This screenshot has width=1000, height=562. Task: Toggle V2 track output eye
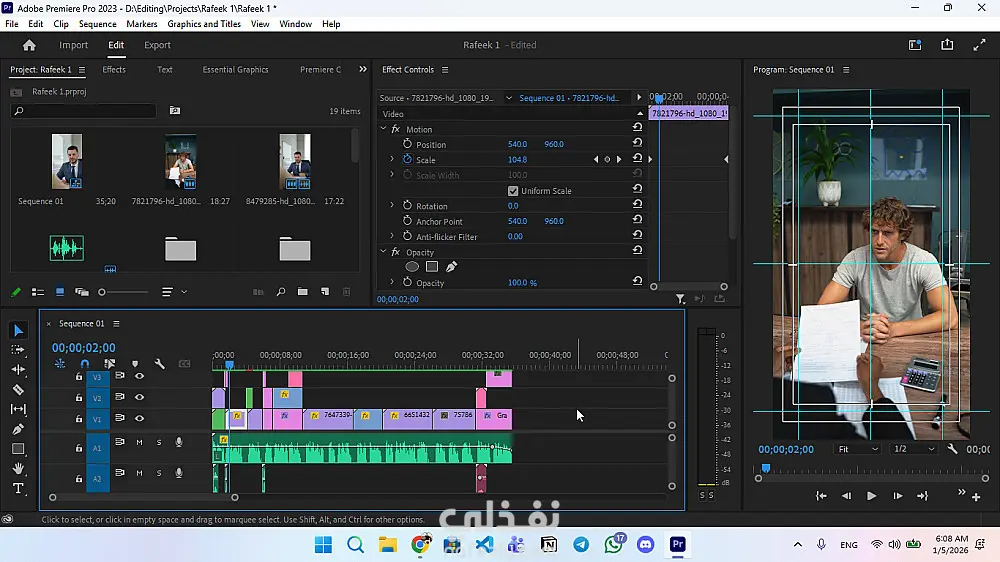tap(139, 397)
